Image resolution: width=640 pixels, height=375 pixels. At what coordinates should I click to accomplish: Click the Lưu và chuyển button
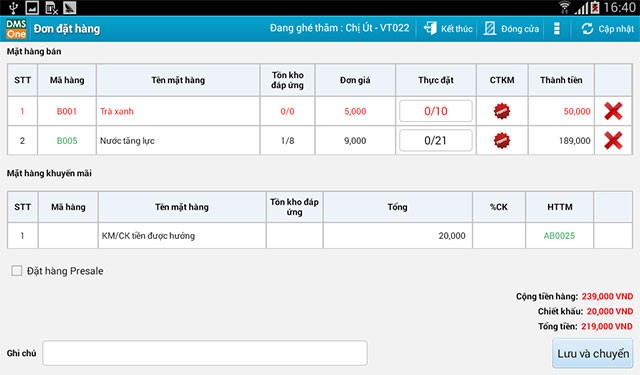(593, 353)
